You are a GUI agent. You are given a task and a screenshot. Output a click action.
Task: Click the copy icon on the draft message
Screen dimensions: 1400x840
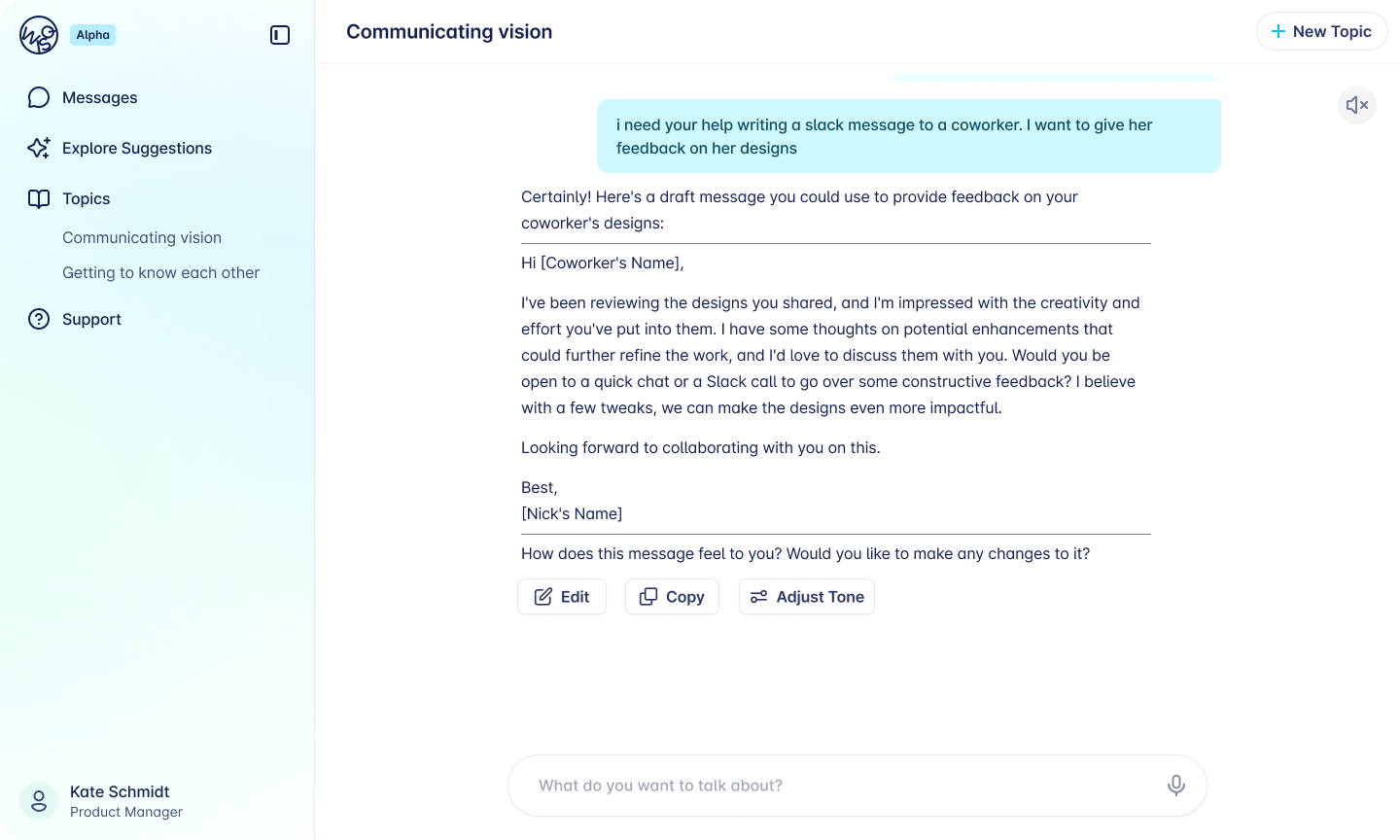click(x=648, y=596)
